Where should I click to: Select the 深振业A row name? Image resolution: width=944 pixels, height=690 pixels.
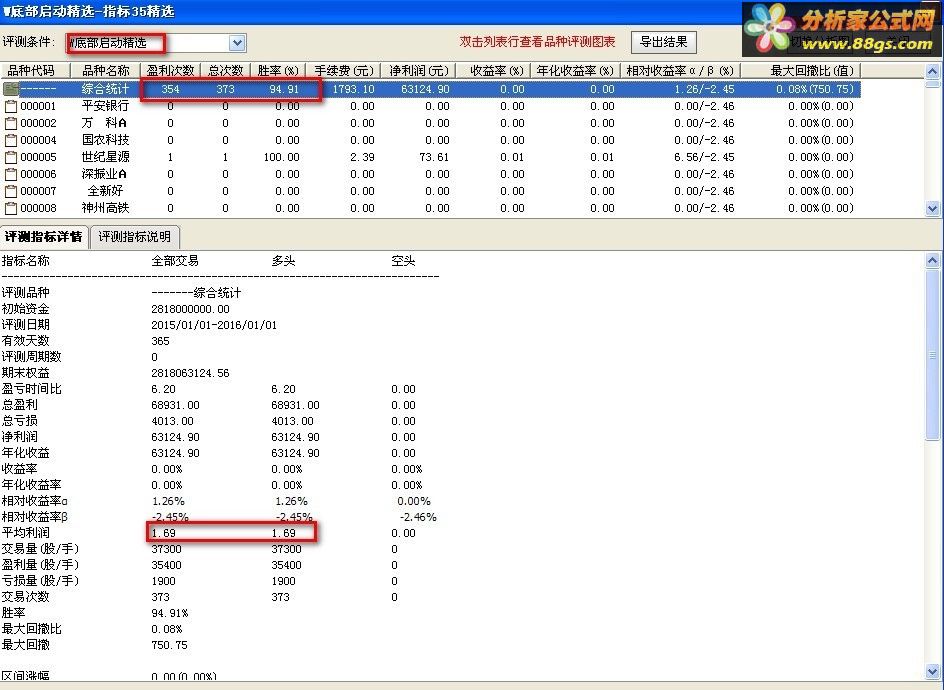105,174
